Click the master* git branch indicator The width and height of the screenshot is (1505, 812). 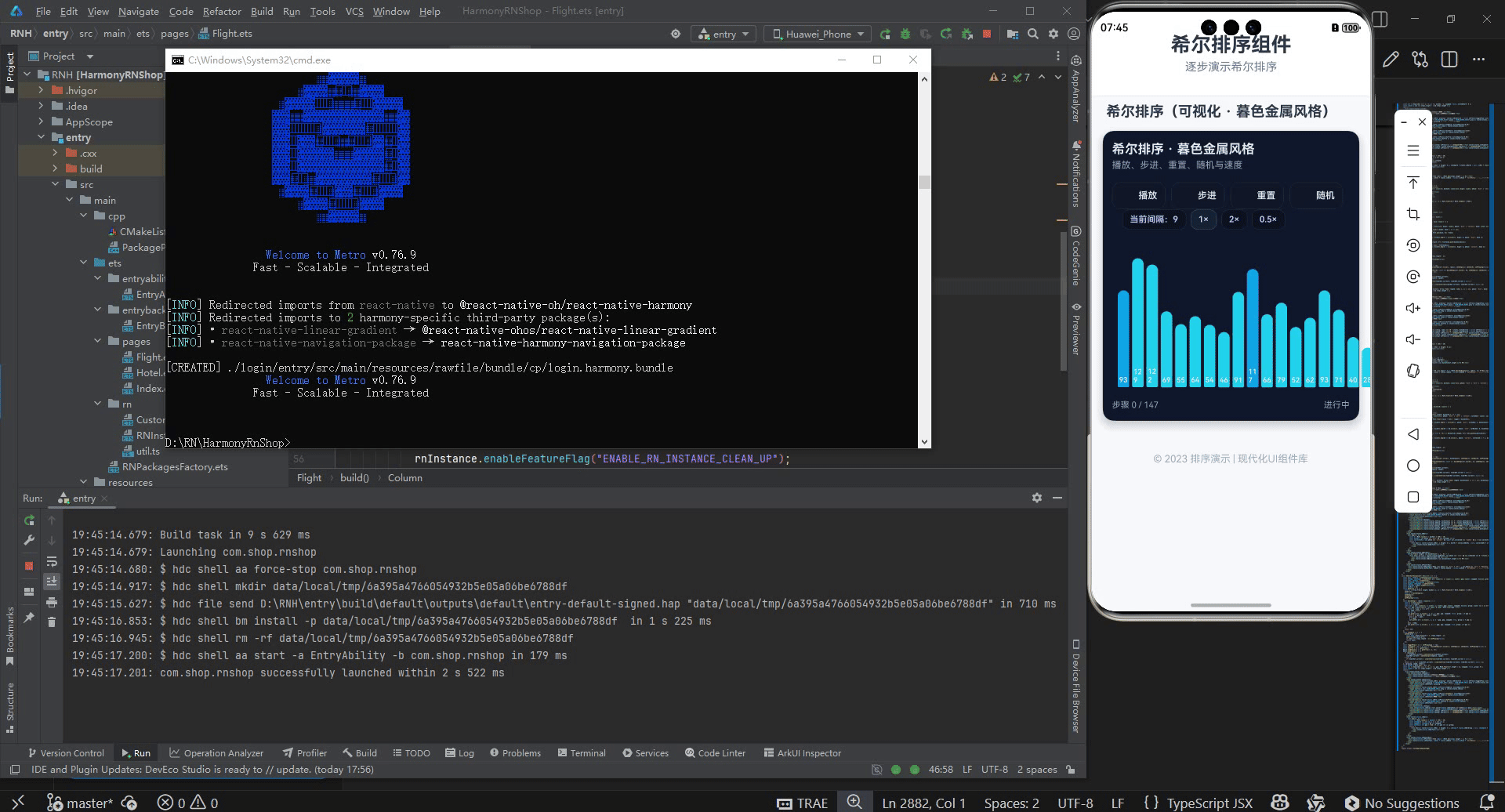pos(80,803)
